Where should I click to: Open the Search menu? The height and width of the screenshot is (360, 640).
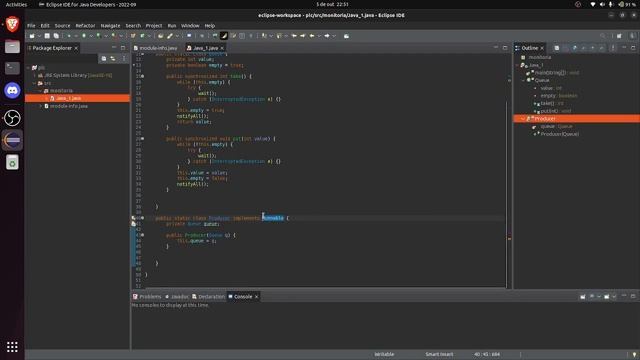pos(133,26)
